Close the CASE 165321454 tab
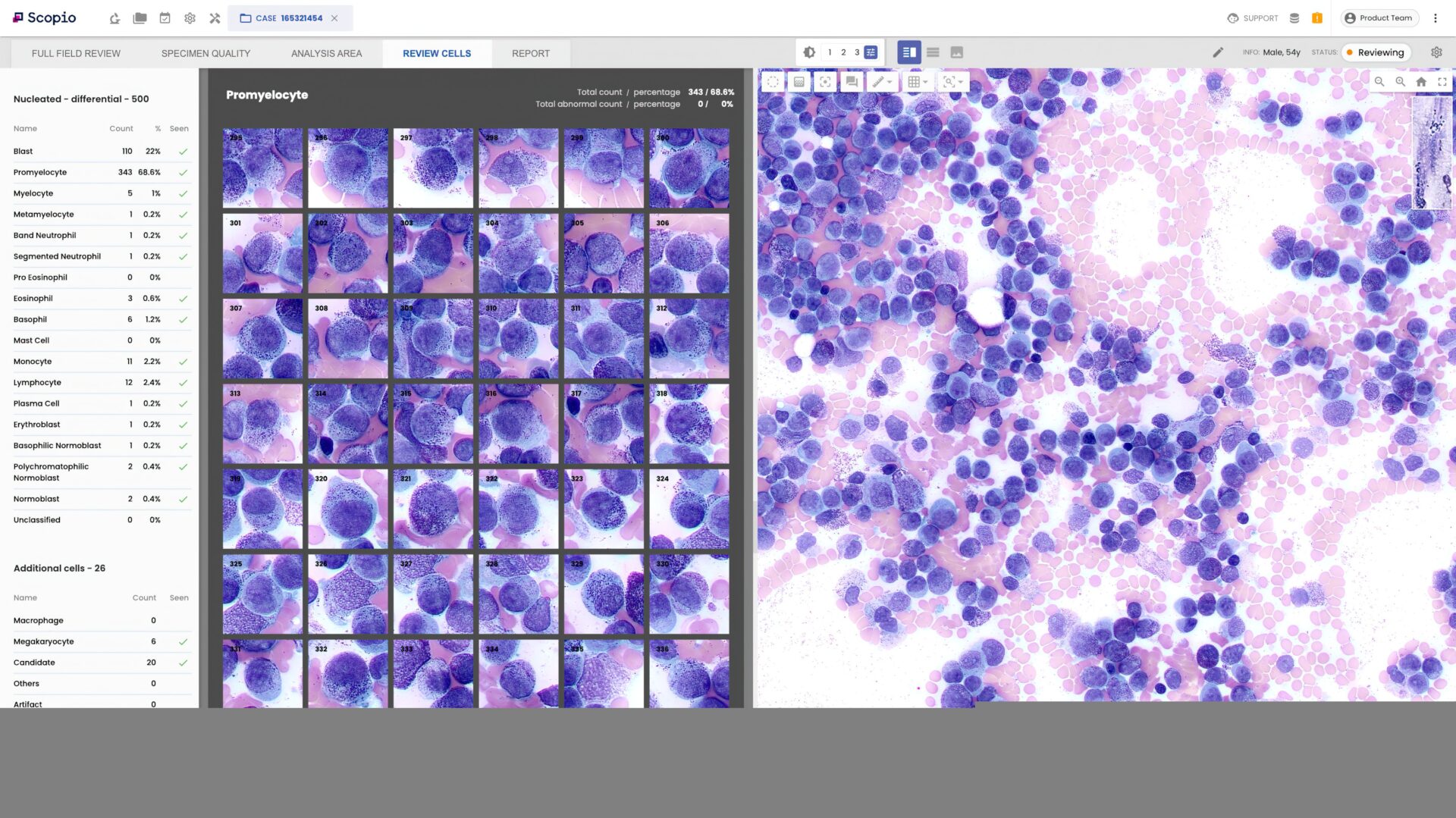This screenshot has width=1456, height=818. click(334, 18)
